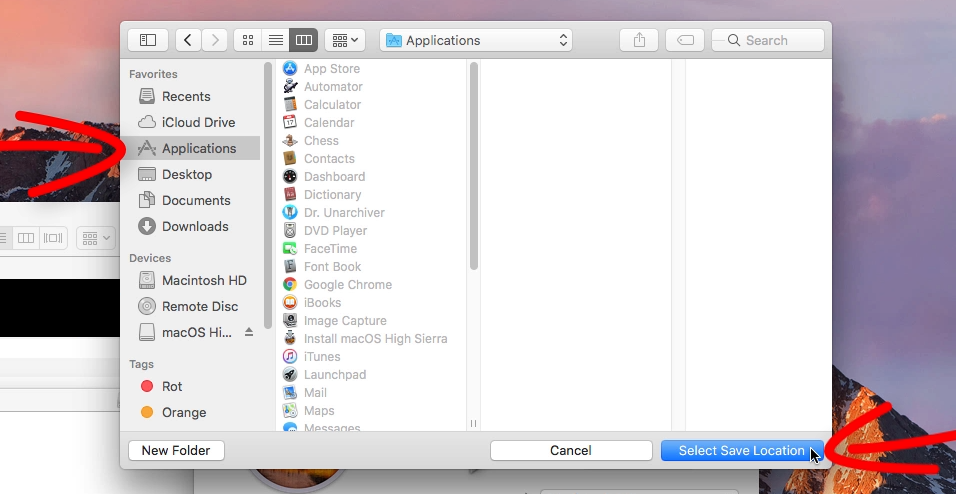Click the Install macOS High Sierra icon
Screen dimensions: 956x494
tap(290, 338)
